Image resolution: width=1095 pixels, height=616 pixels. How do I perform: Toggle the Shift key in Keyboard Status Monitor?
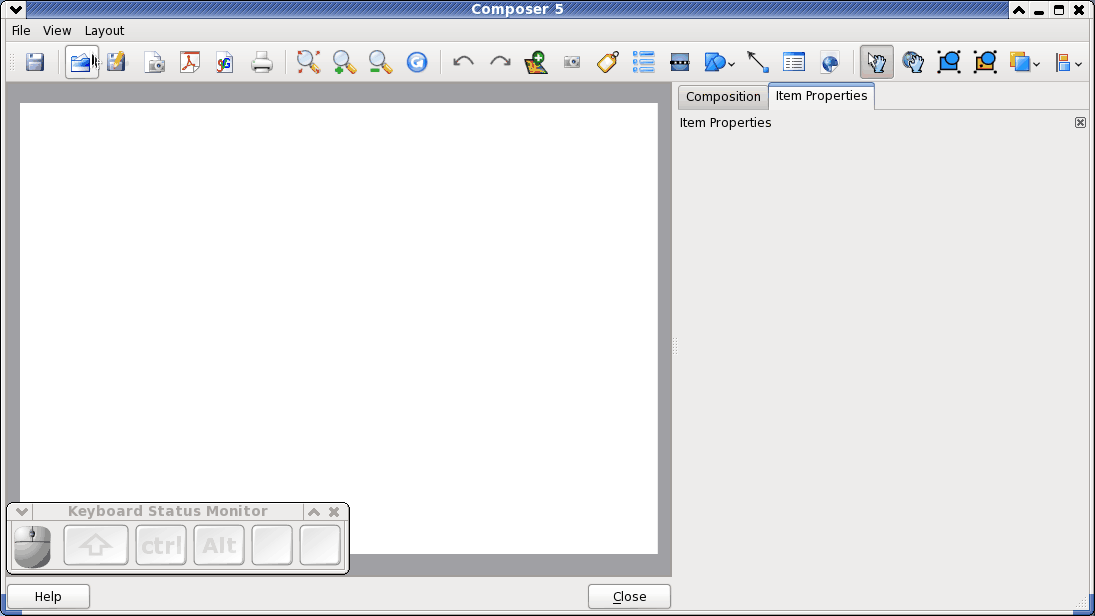pyautogui.click(x=96, y=545)
